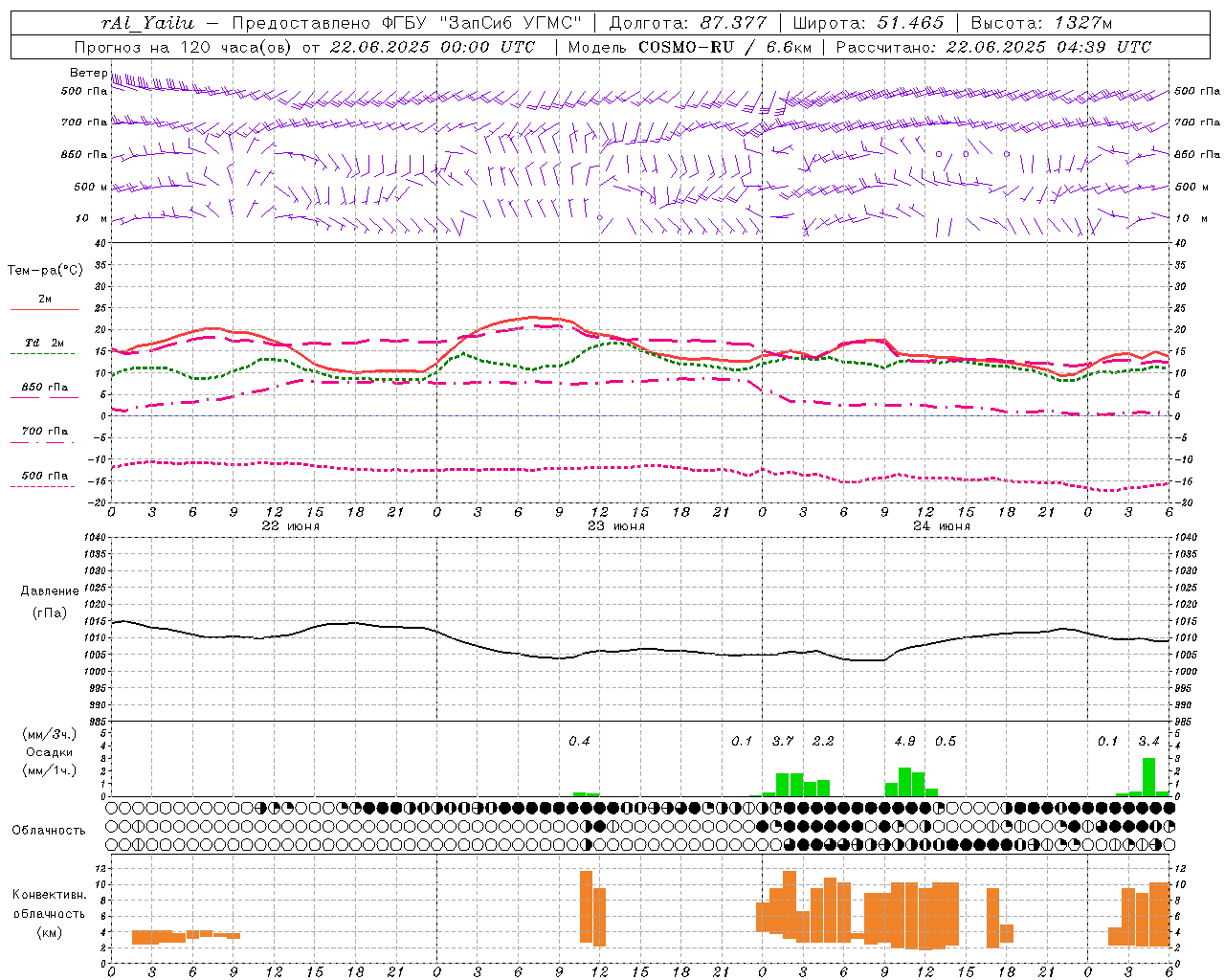Click the Осадки precipitation heading
The height and width of the screenshot is (980, 1225).
click(x=50, y=752)
